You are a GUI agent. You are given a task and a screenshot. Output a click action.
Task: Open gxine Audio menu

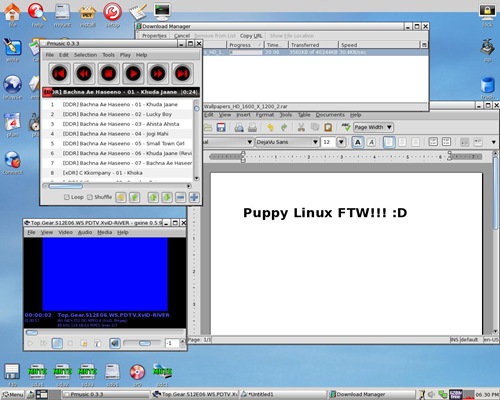point(85,232)
